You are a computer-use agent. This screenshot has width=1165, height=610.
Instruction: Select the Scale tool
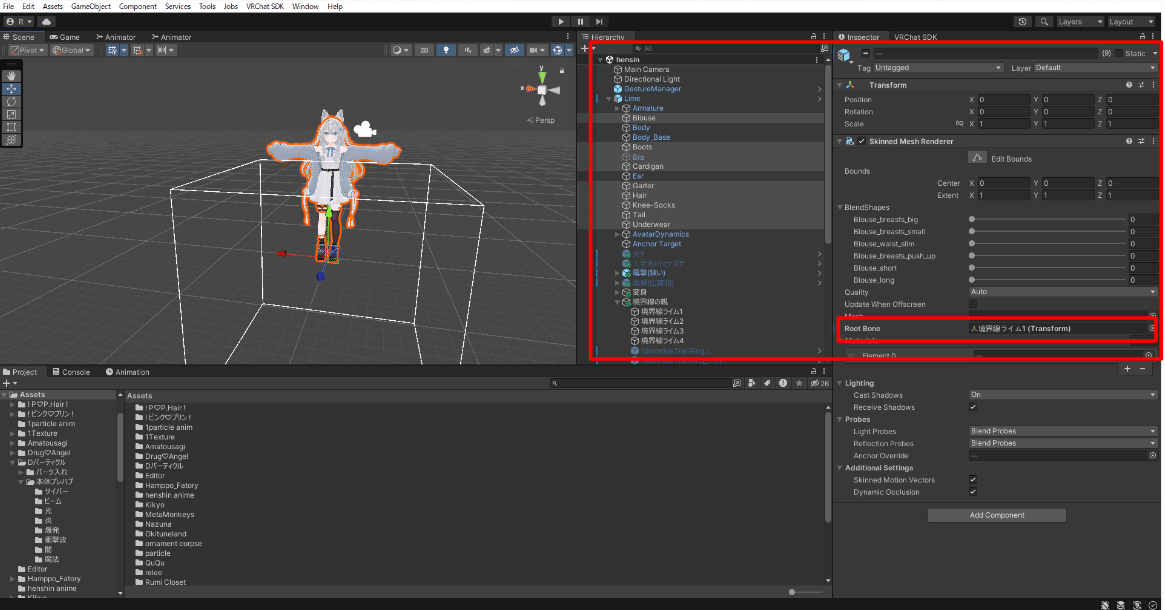(x=11, y=114)
